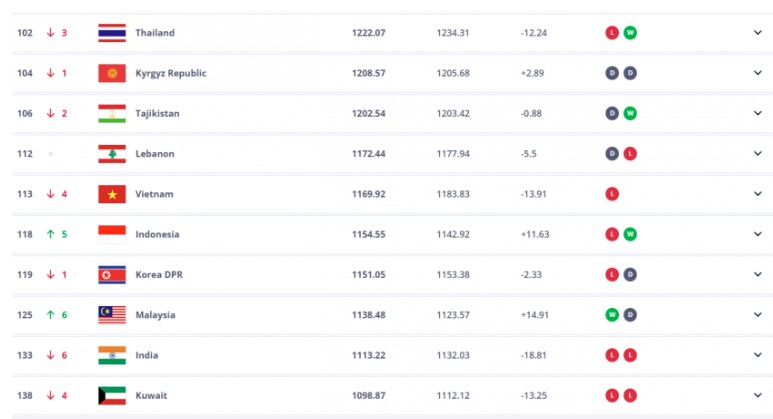Open the Korea DPR team name link
Viewport: 773px width, 419px height.
click(x=159, y=275)
